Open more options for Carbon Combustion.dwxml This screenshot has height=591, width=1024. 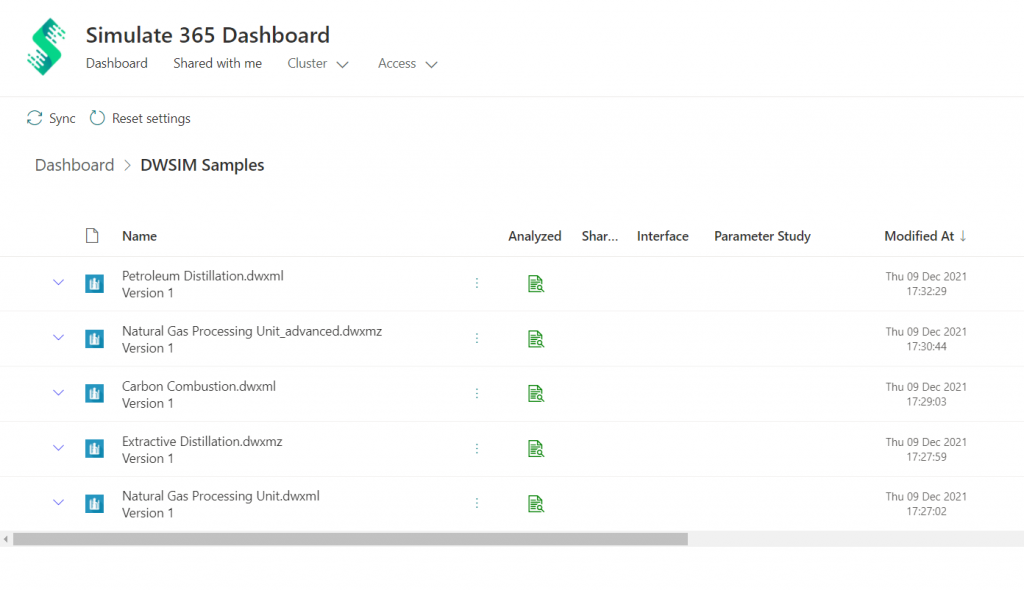point(477,394)
